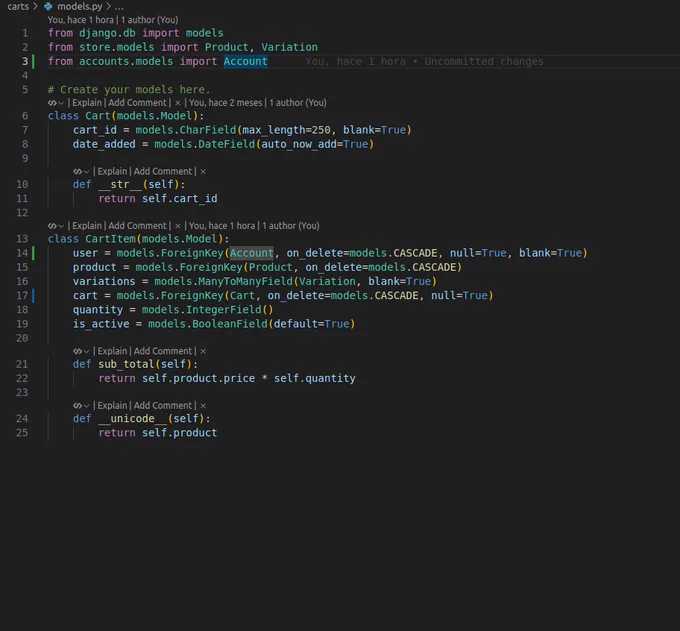680x631 pixels.
Task: Click Add Comment above def __unicode__
Action: pos(163,405)
